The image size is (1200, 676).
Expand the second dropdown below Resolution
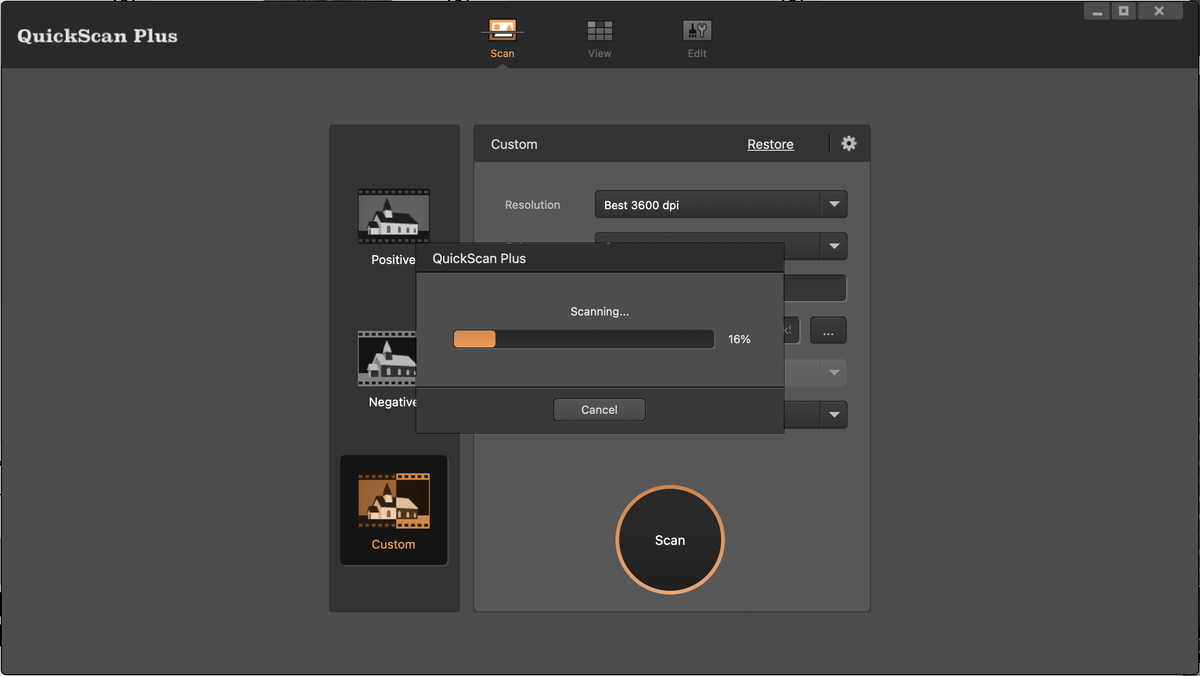tap(834, 246)
